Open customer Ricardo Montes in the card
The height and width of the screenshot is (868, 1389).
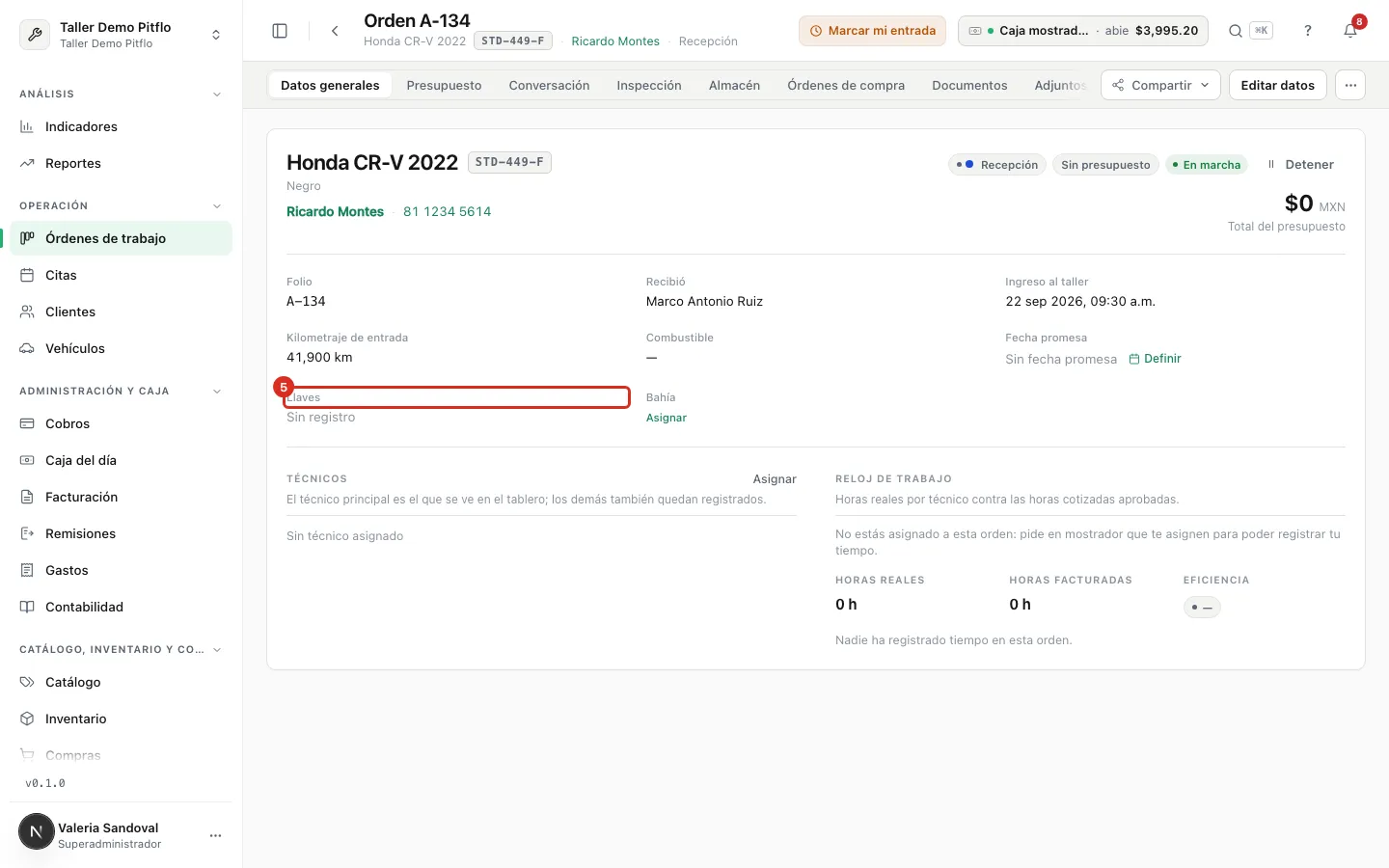point(335,211)
